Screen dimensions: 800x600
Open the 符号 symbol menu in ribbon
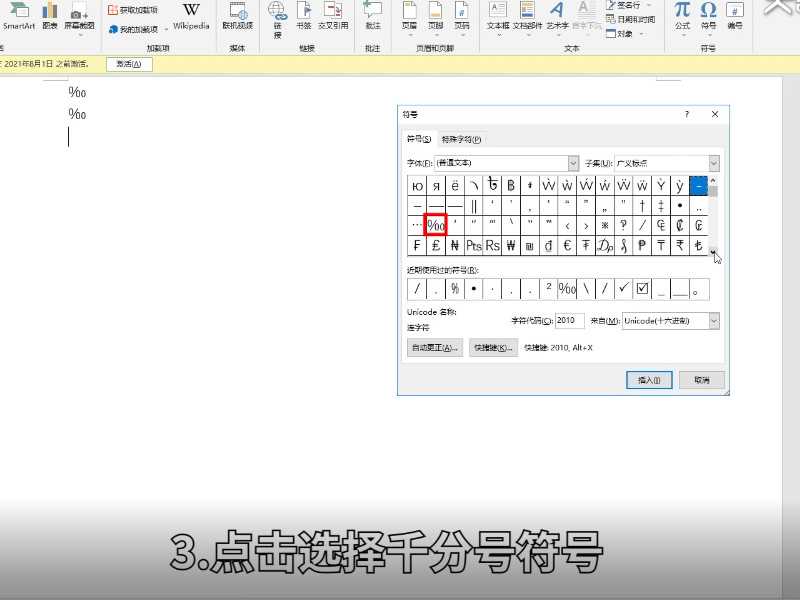pyautogui.click(x=708, y=15)
